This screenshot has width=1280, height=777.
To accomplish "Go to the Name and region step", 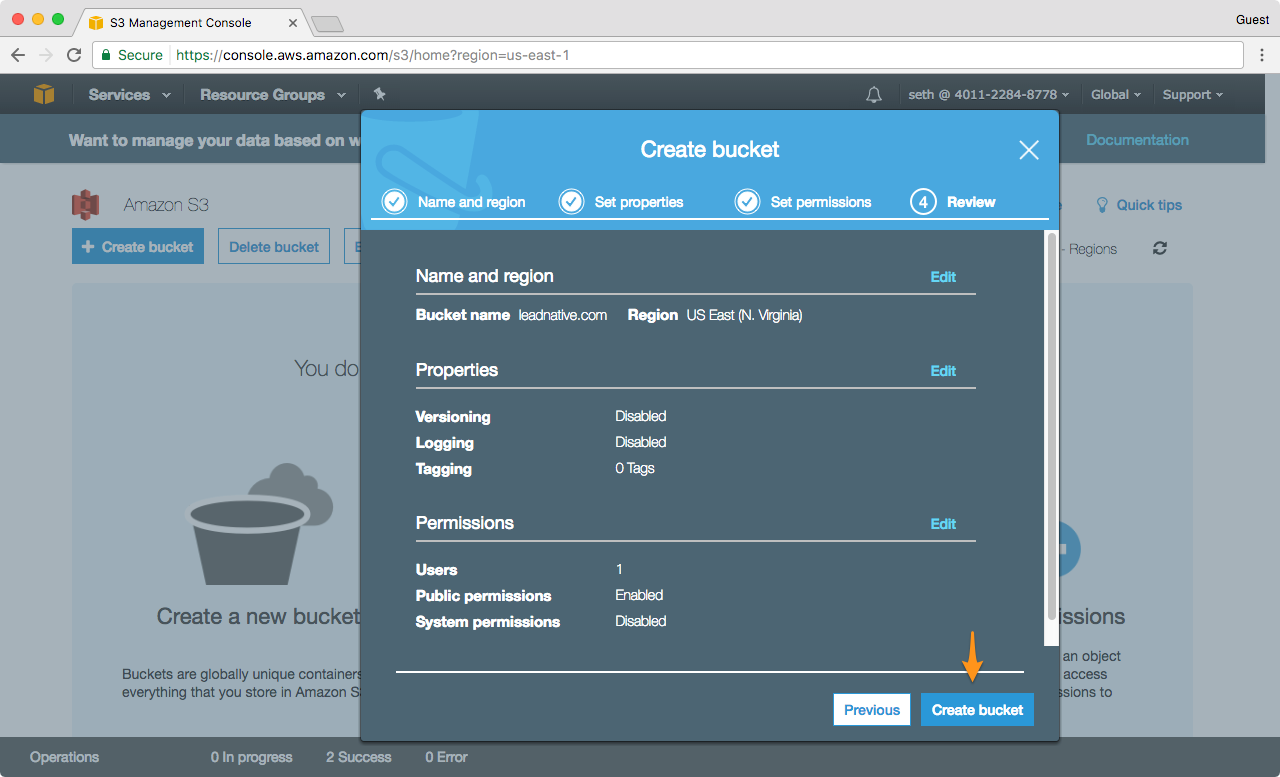I will (455, 202).
